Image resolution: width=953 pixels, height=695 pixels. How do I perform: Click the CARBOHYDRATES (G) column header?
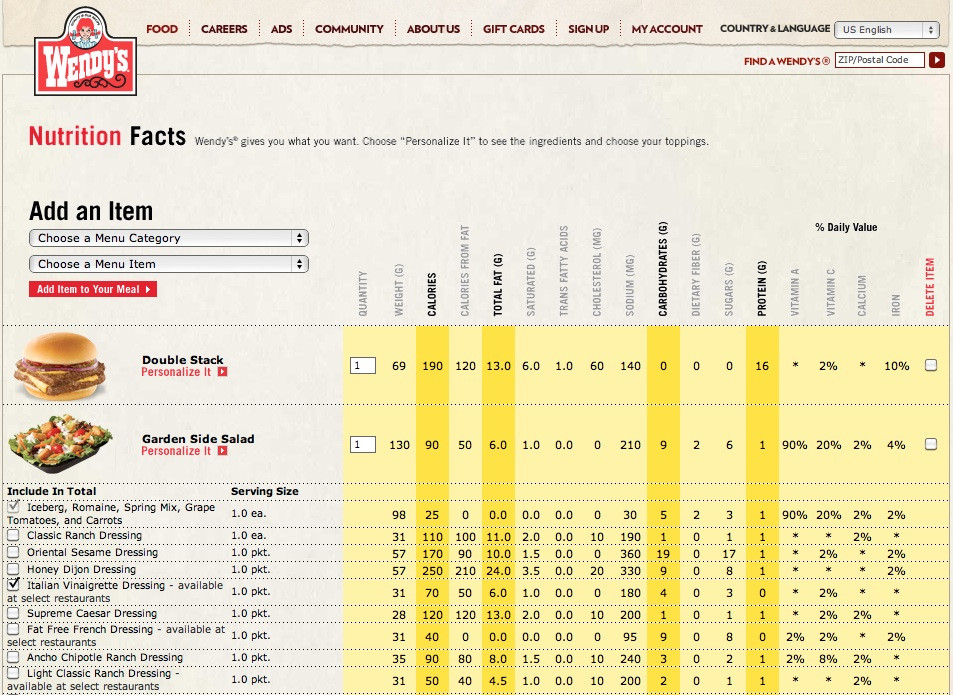(x=663, y=269)
